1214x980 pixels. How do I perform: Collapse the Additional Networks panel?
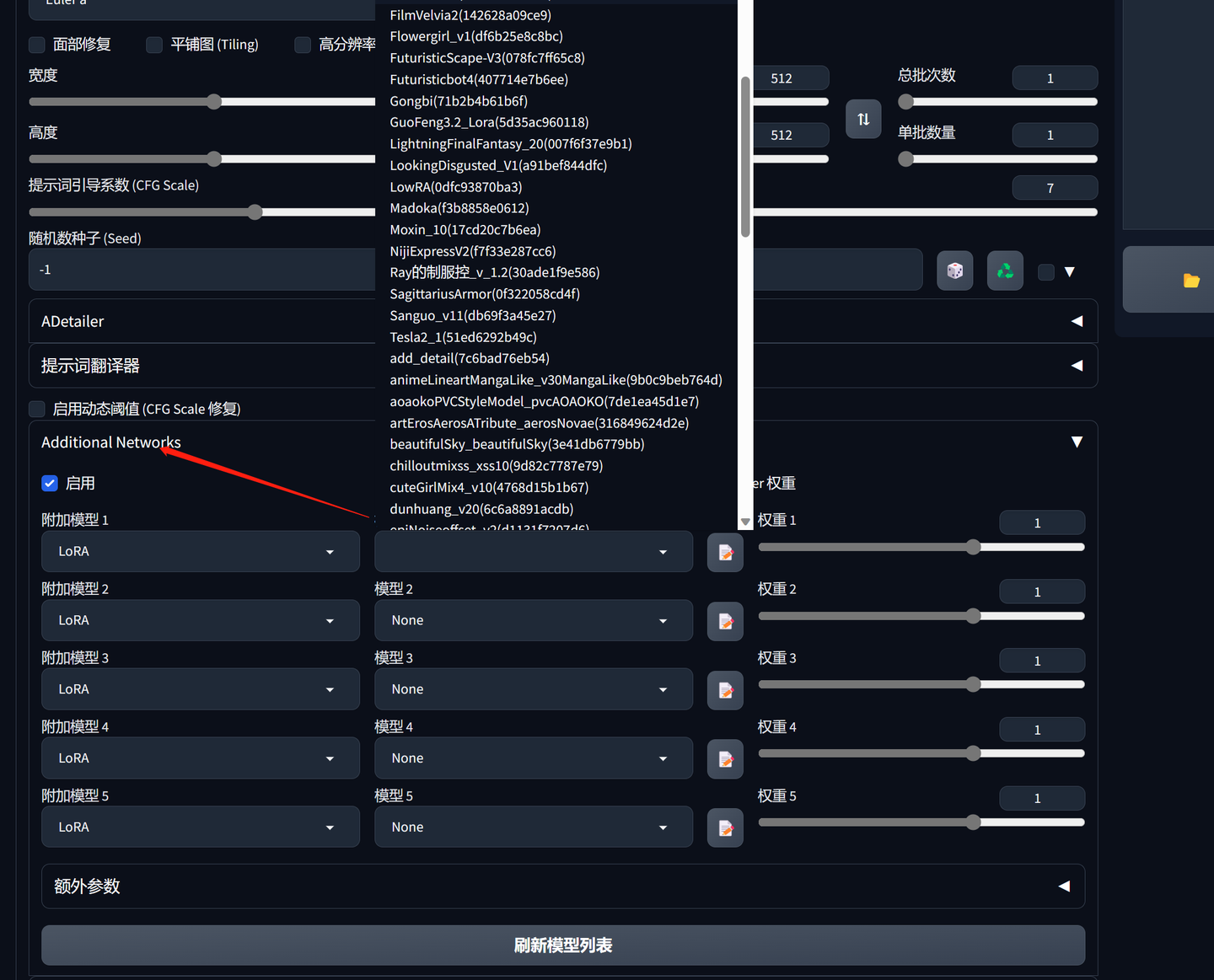(x=1077, y=442)
